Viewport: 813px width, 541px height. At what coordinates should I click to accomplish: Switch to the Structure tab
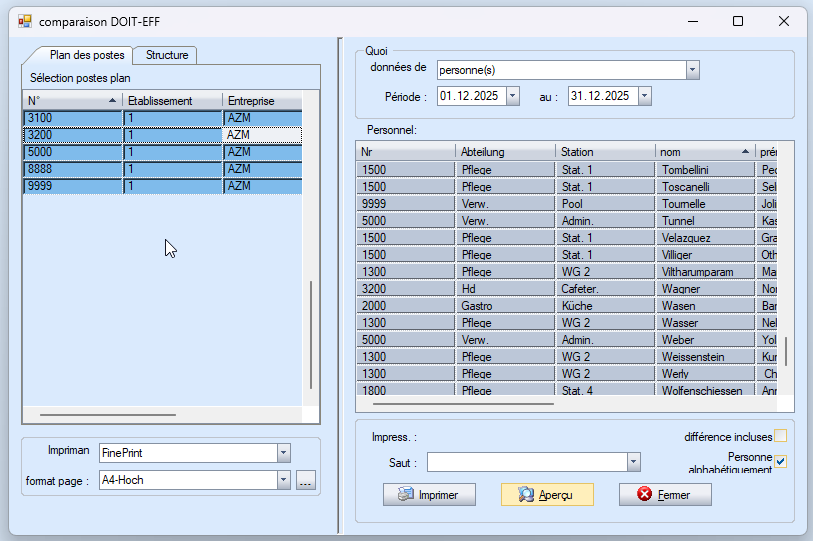[167, 55]
